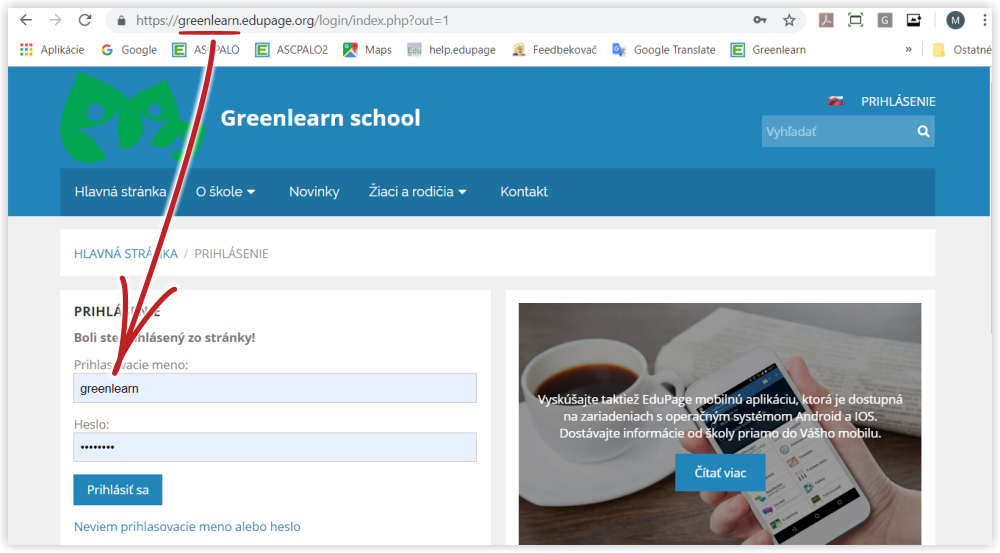Screen dimensions: 1000x553
Task: Click the Prihlasovacie meno input field
Action: coord(275,388)
